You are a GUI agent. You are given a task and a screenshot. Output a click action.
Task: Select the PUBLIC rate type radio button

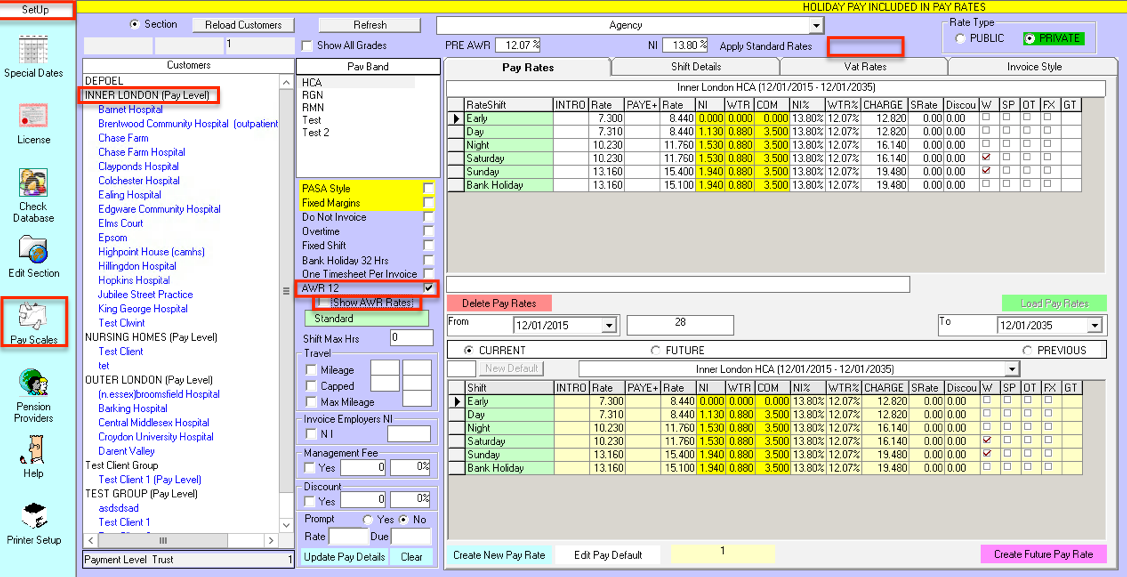(961, 39)
